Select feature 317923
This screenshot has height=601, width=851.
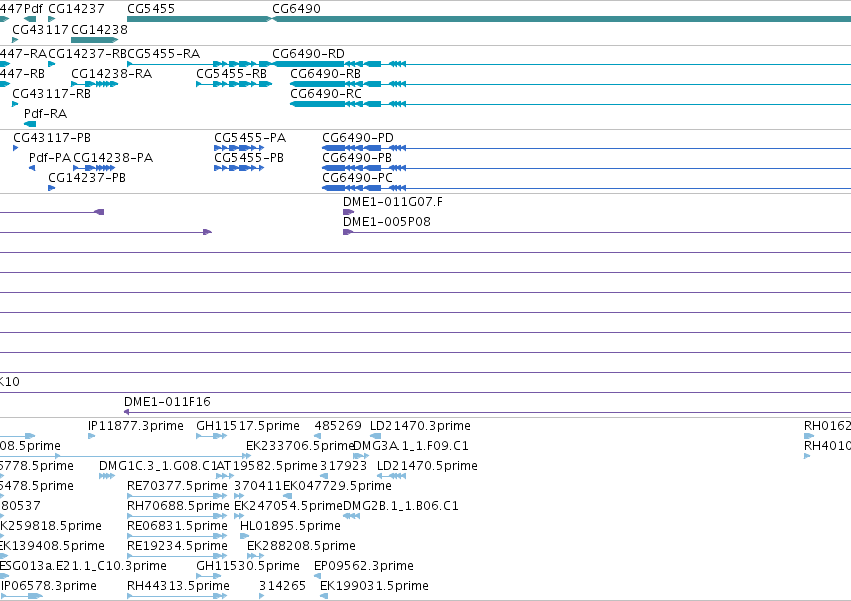coord(344,466)
